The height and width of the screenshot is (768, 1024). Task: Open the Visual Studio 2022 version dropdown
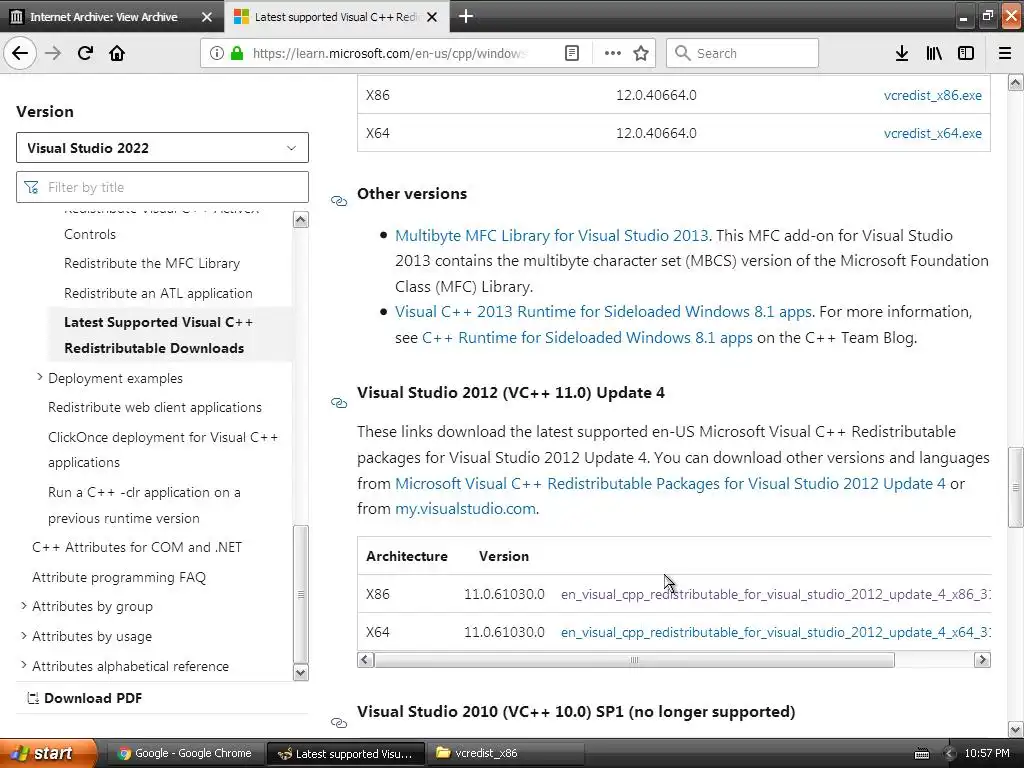(162, 148)
